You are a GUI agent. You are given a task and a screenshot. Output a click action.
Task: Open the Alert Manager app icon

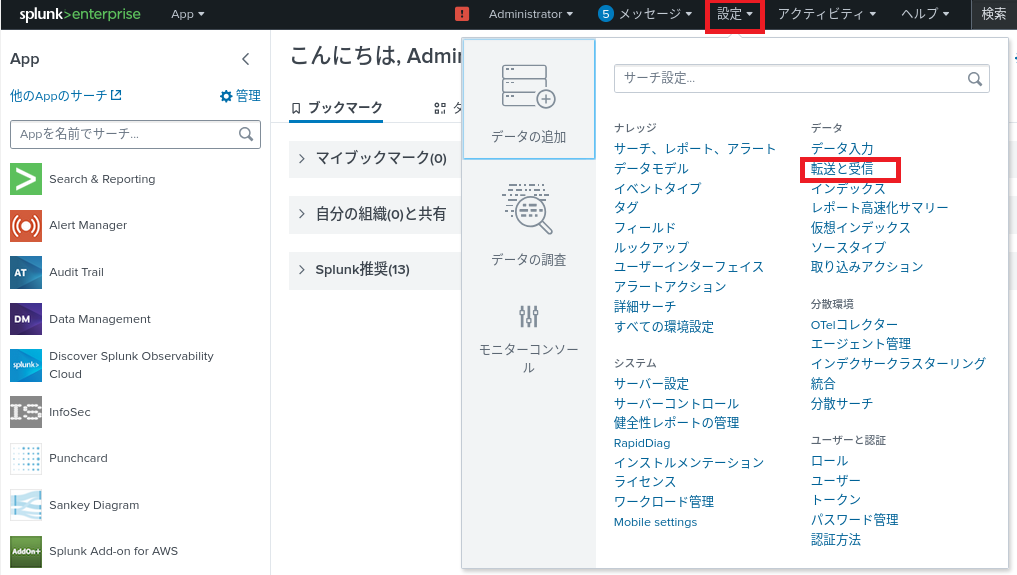(25, 225)
